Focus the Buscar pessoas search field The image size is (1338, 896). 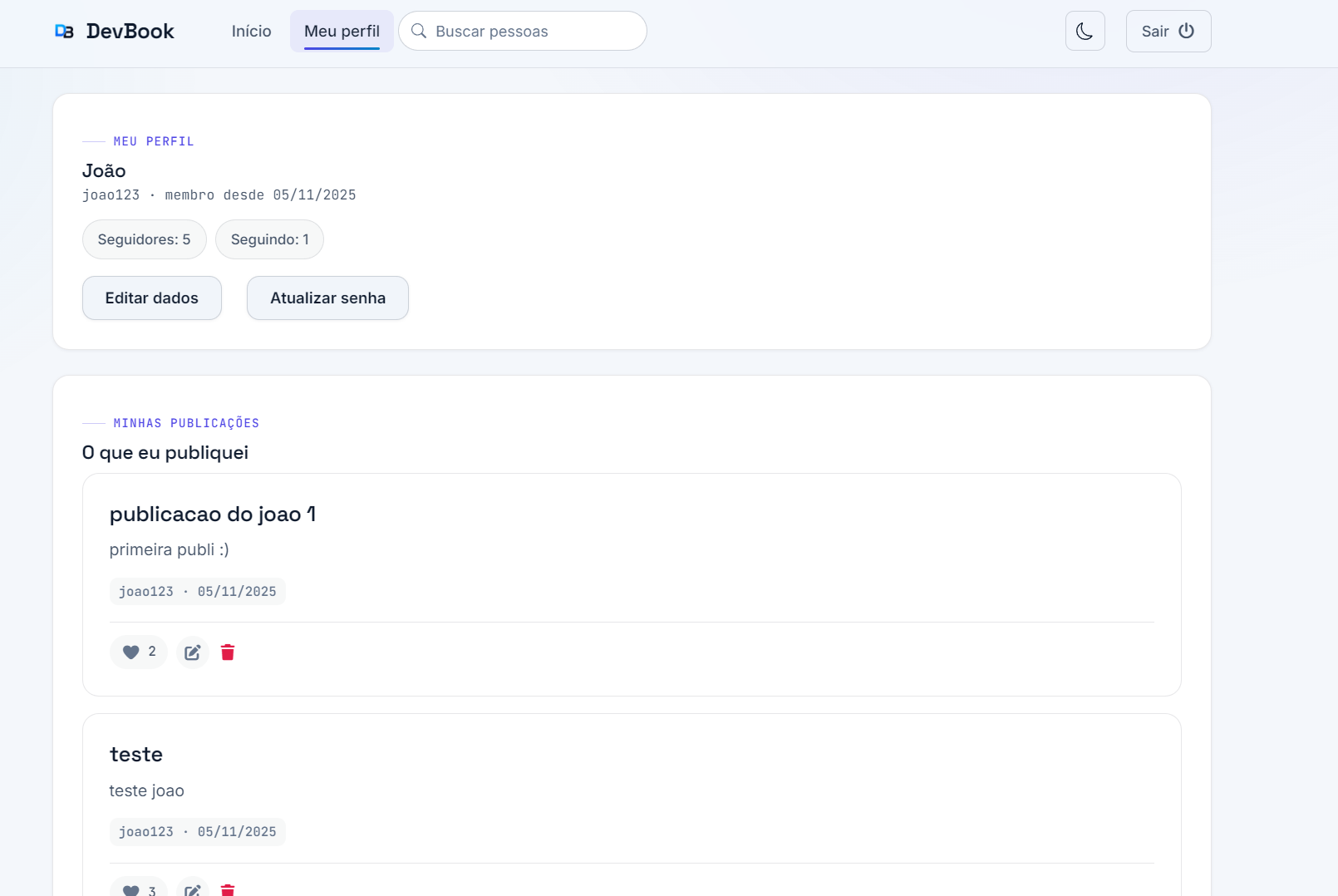coord(523,31)
